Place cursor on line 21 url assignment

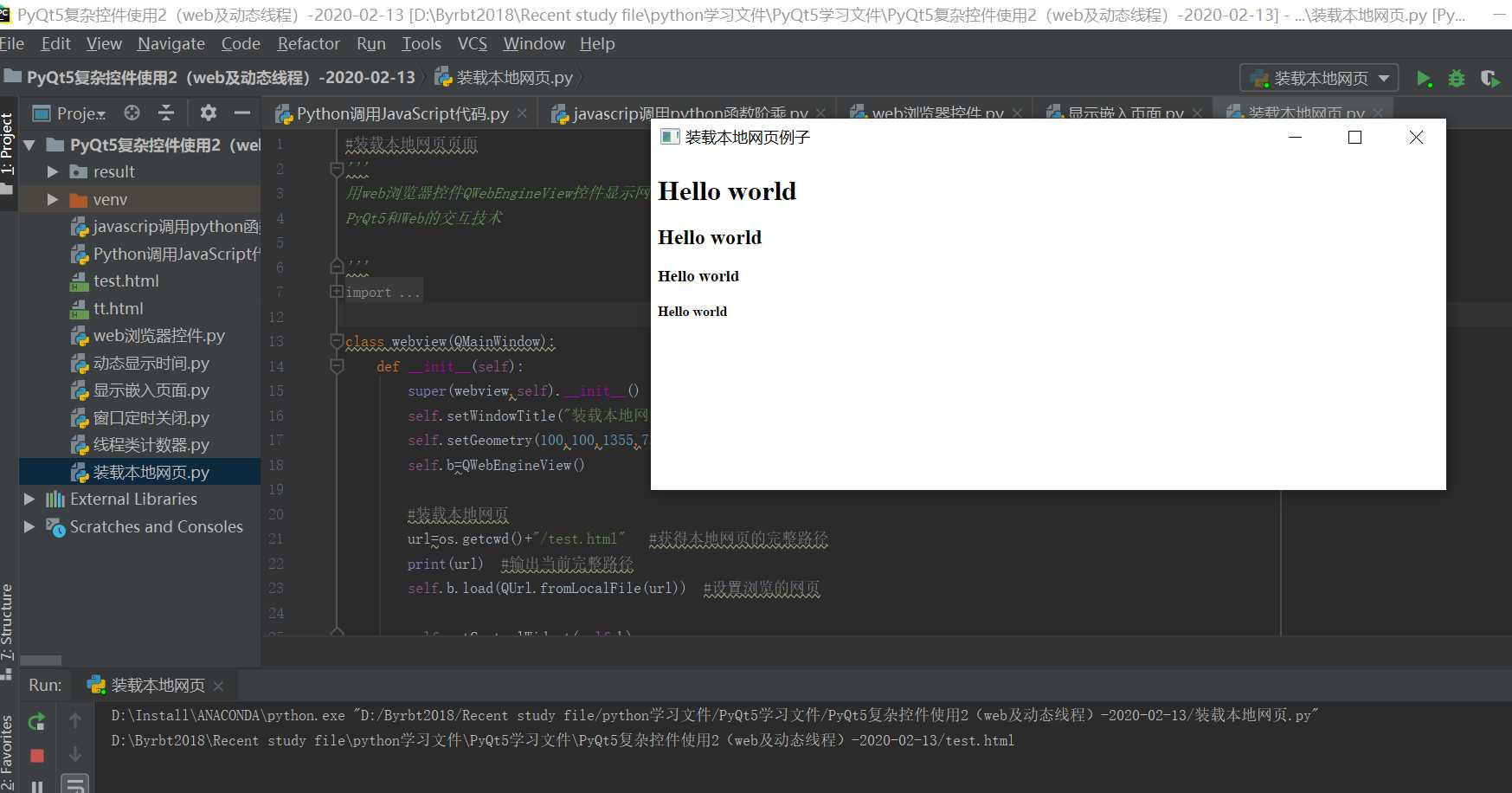pyautogui.click(x=516, y=539)
